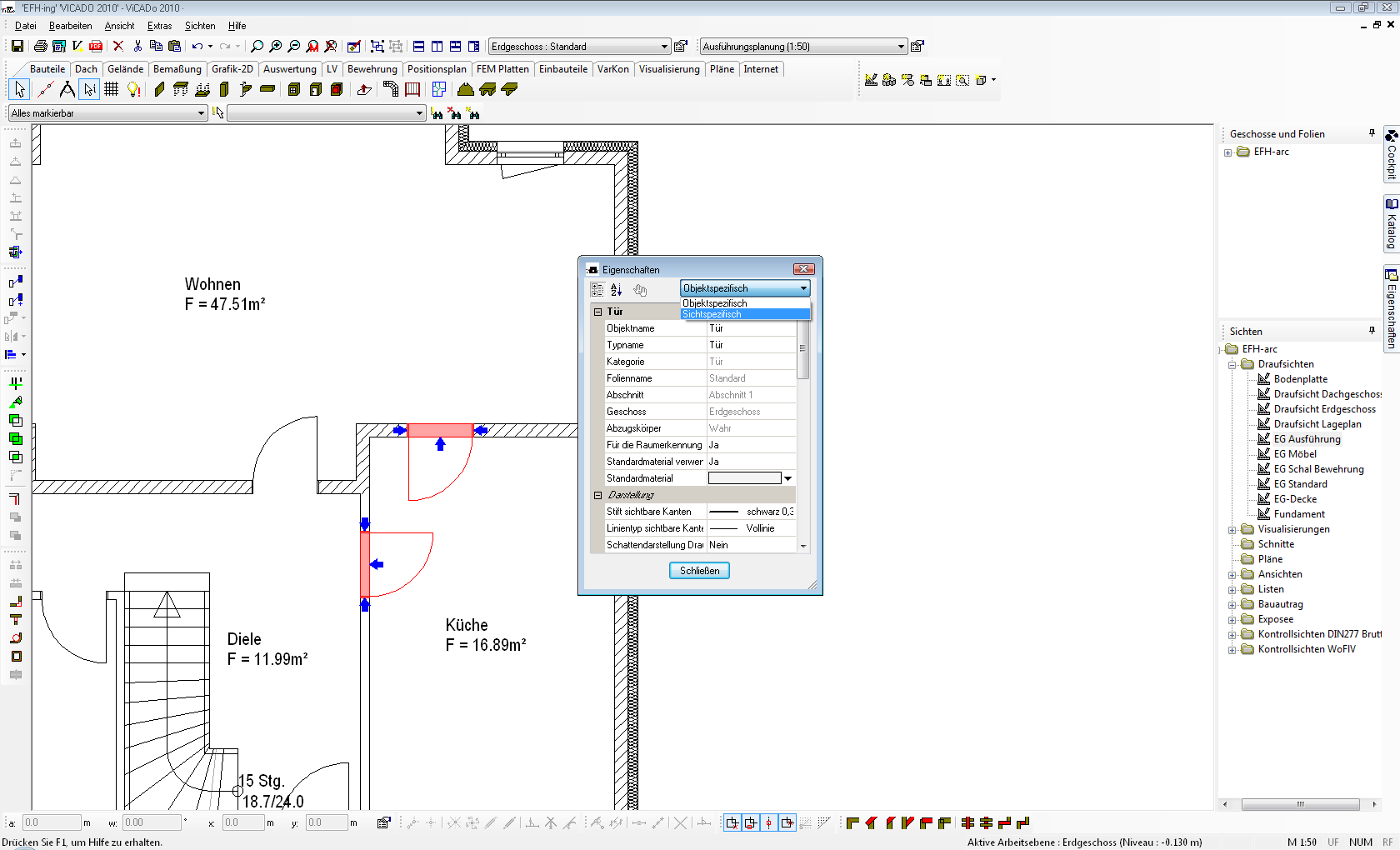
Task: Click first red-olive wall corner join icon
Action: pyautogui.click(x=852, y=822)
